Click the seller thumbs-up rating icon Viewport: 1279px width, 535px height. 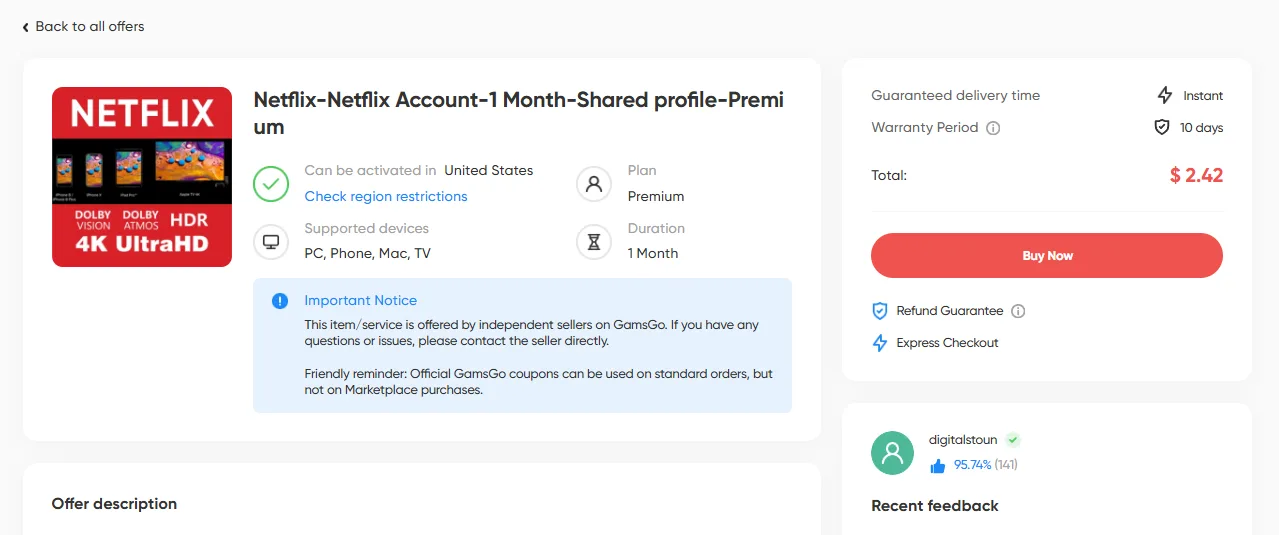click(937, 465)
